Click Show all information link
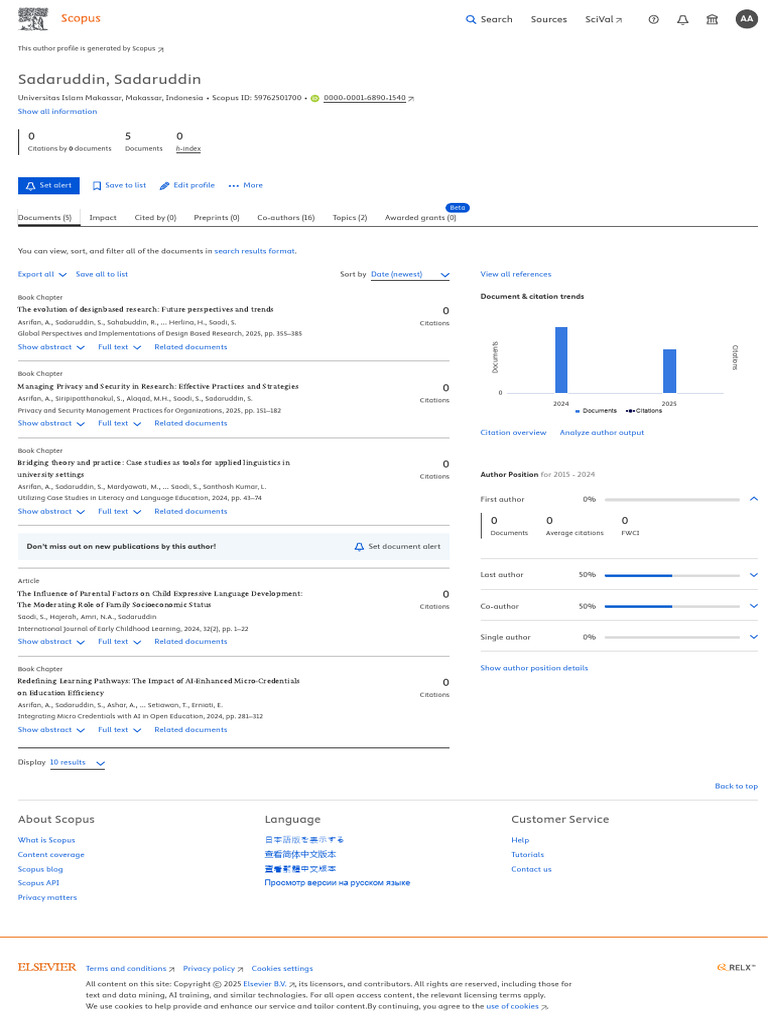 pos(57,112)
